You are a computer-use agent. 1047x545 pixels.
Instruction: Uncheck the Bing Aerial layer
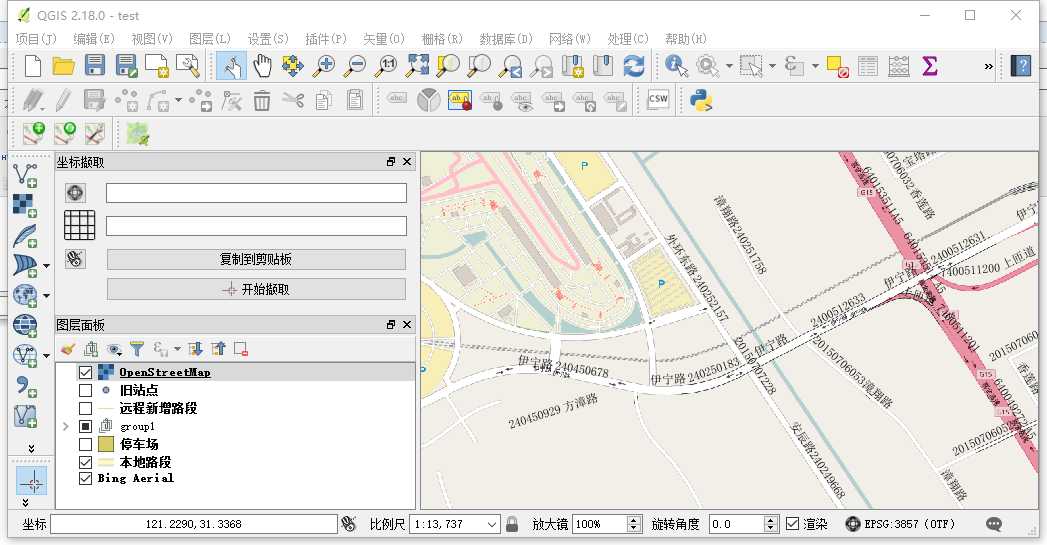(85, 478)
